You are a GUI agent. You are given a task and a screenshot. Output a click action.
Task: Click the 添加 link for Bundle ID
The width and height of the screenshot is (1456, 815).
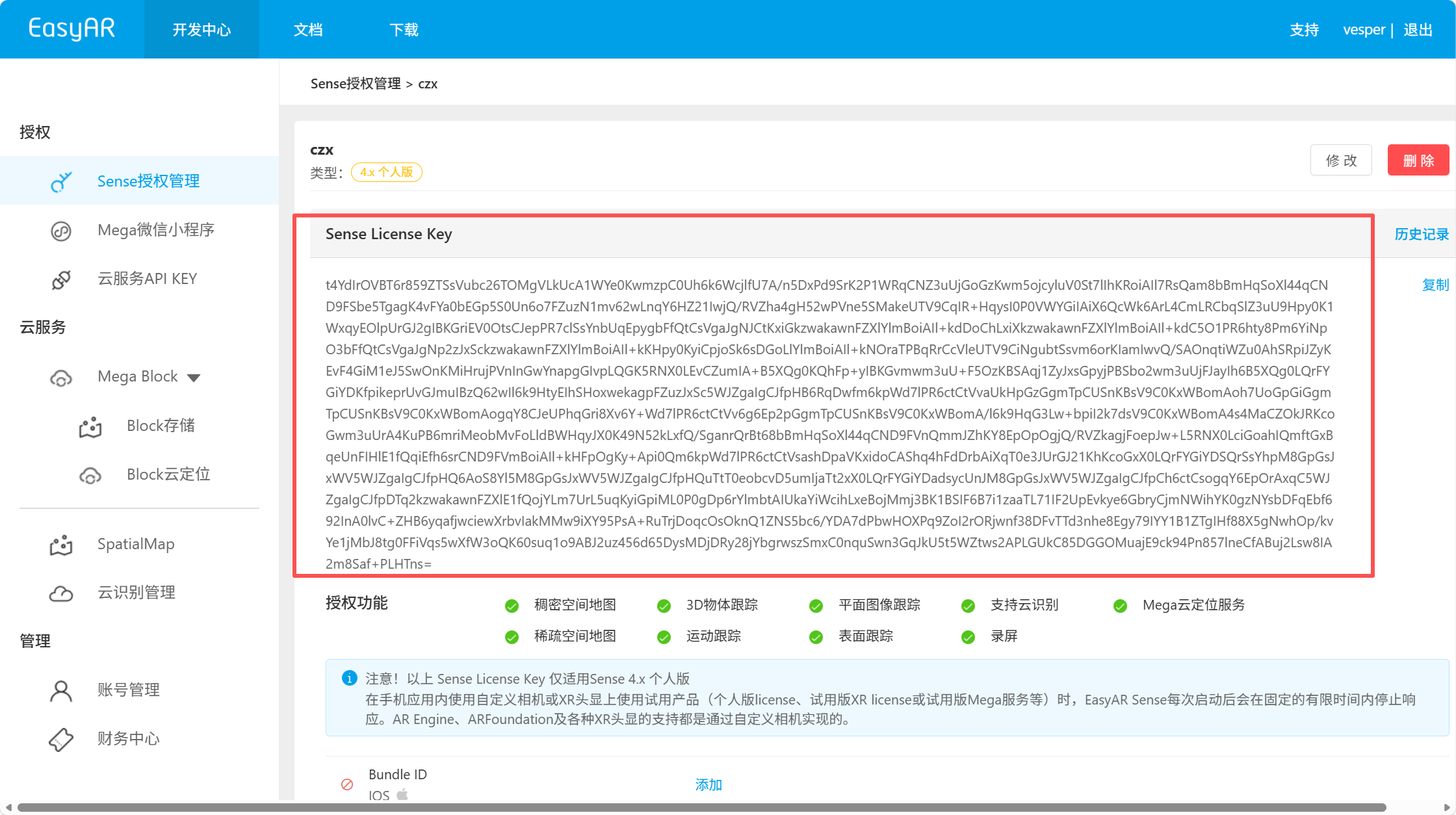pyautogui.click(x=708, y=784)
